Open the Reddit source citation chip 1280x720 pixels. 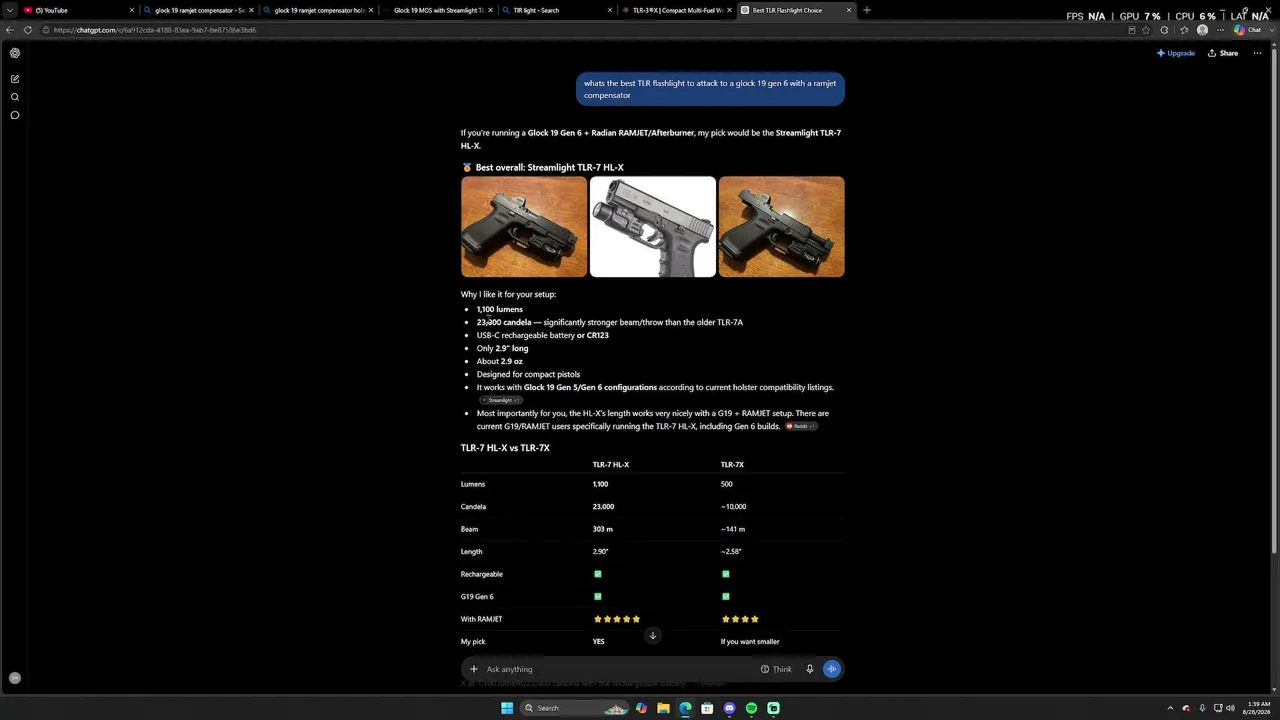pos(801,426)
